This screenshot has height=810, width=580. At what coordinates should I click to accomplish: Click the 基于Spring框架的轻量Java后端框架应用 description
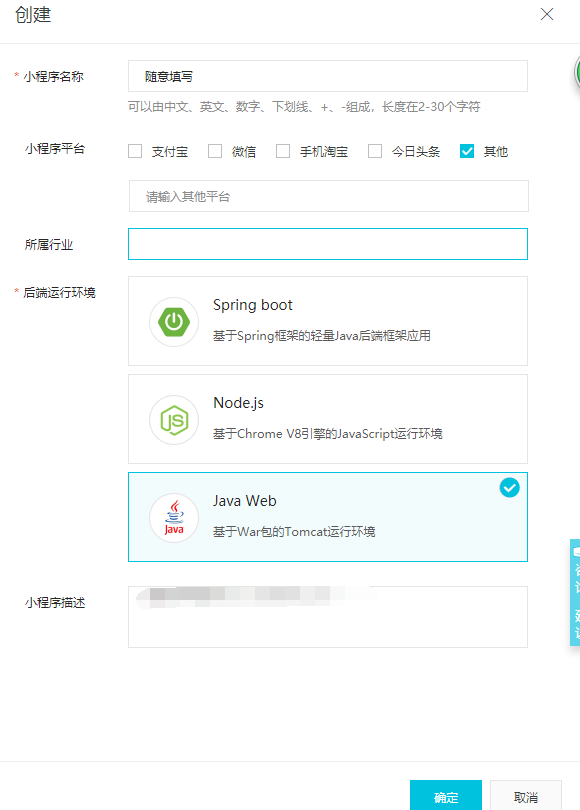click(x=322, y=336)
